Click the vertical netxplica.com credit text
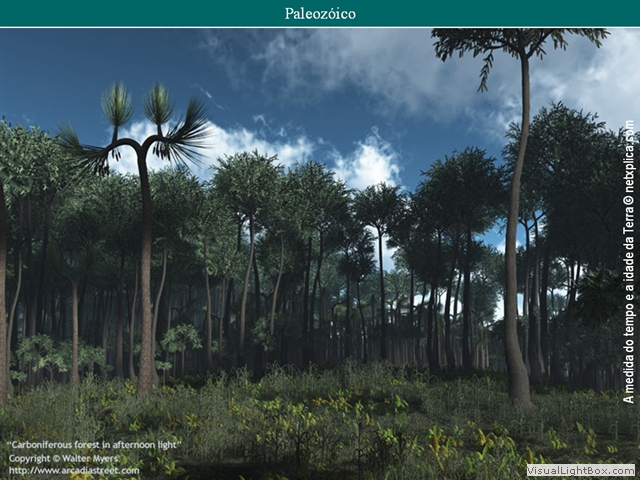The width and height of the screenshot is (640, 480). (629, 261)
